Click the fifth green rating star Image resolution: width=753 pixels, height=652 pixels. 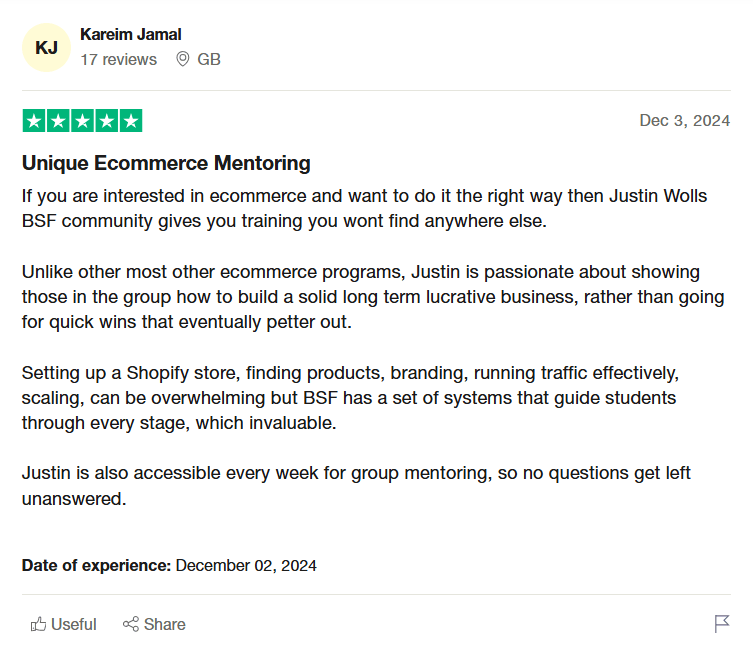tap(131, 121)
